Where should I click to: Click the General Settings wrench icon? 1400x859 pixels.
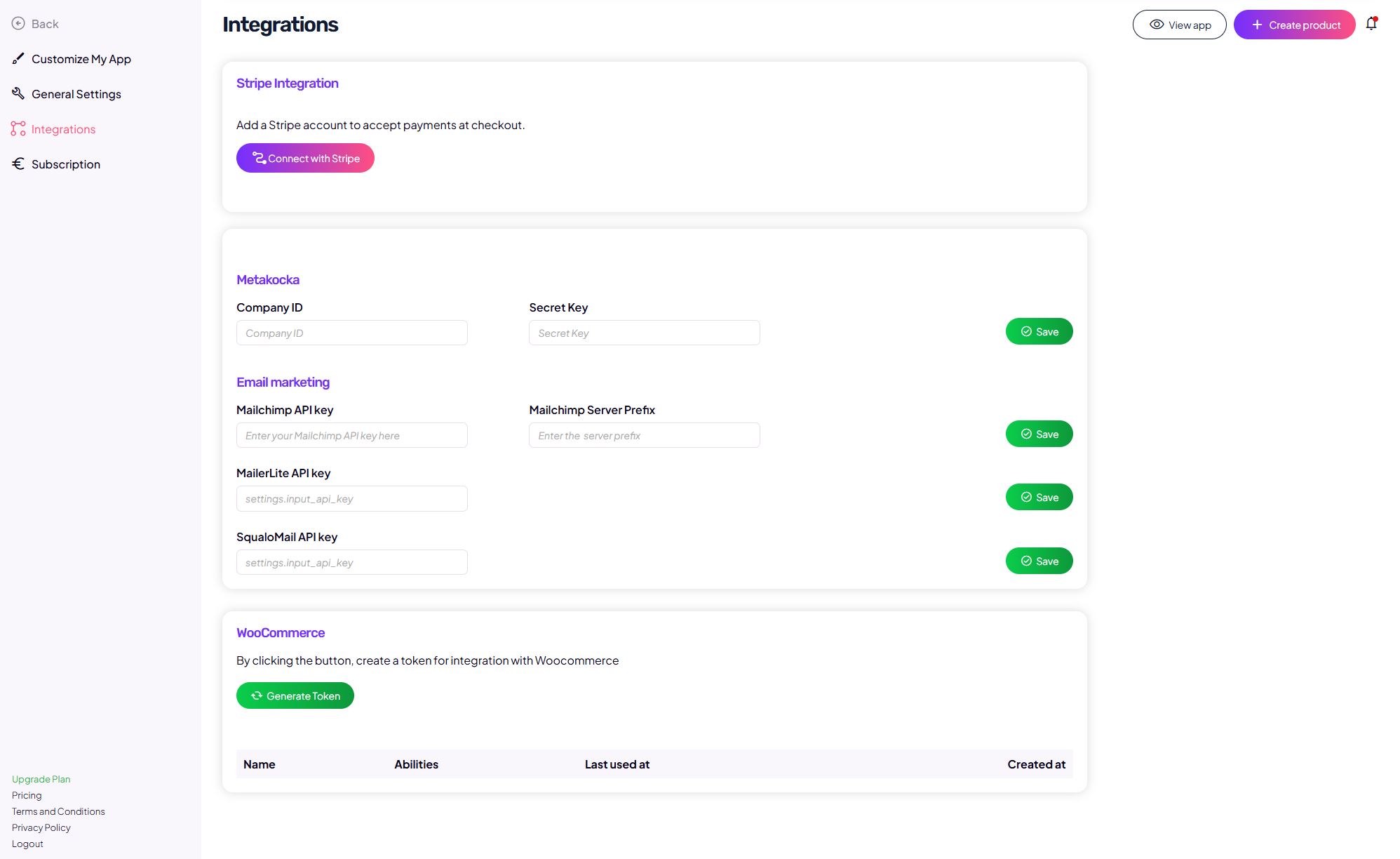(x=18, y=93)
